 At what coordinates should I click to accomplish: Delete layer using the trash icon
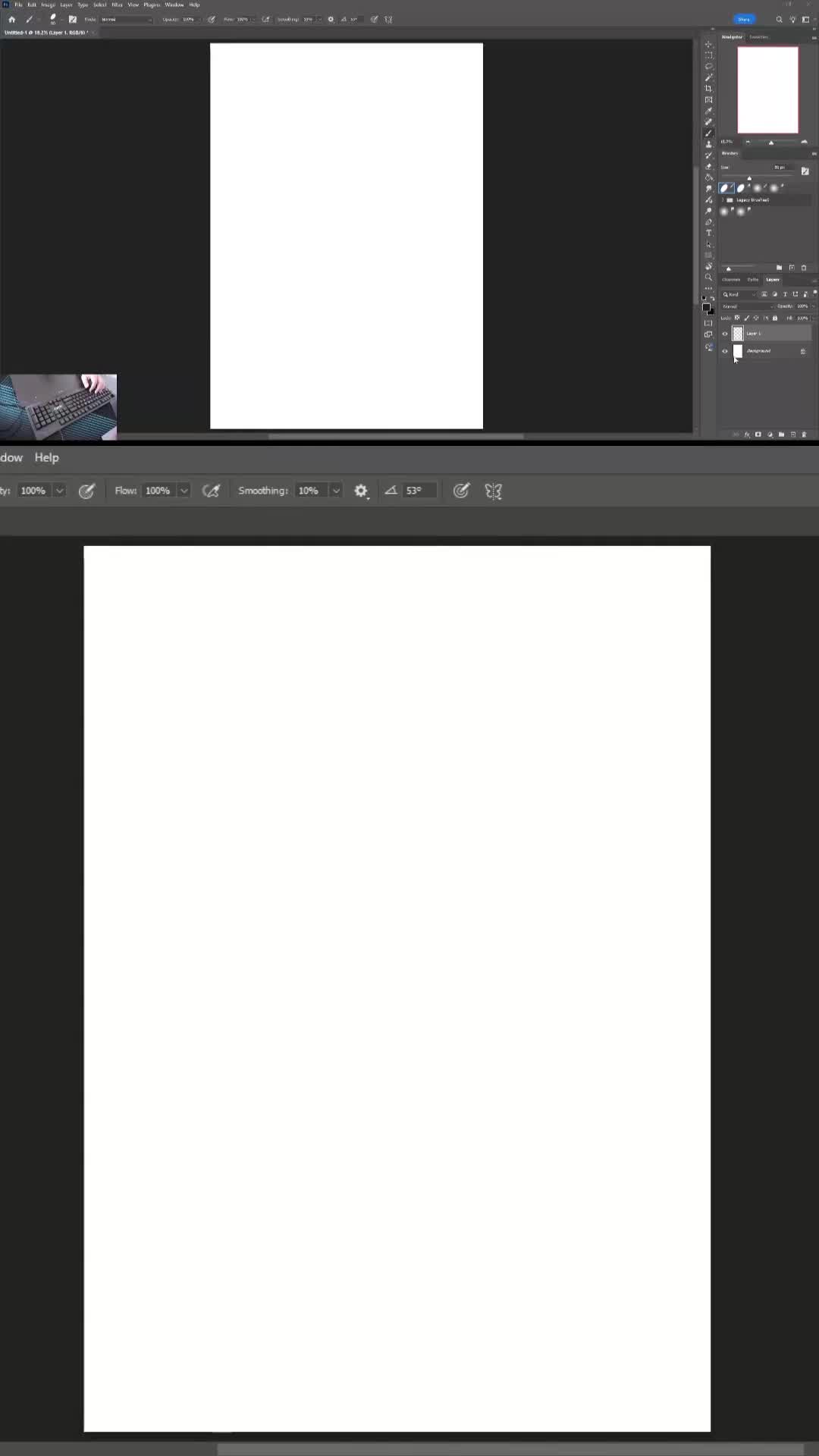[805, 435]
